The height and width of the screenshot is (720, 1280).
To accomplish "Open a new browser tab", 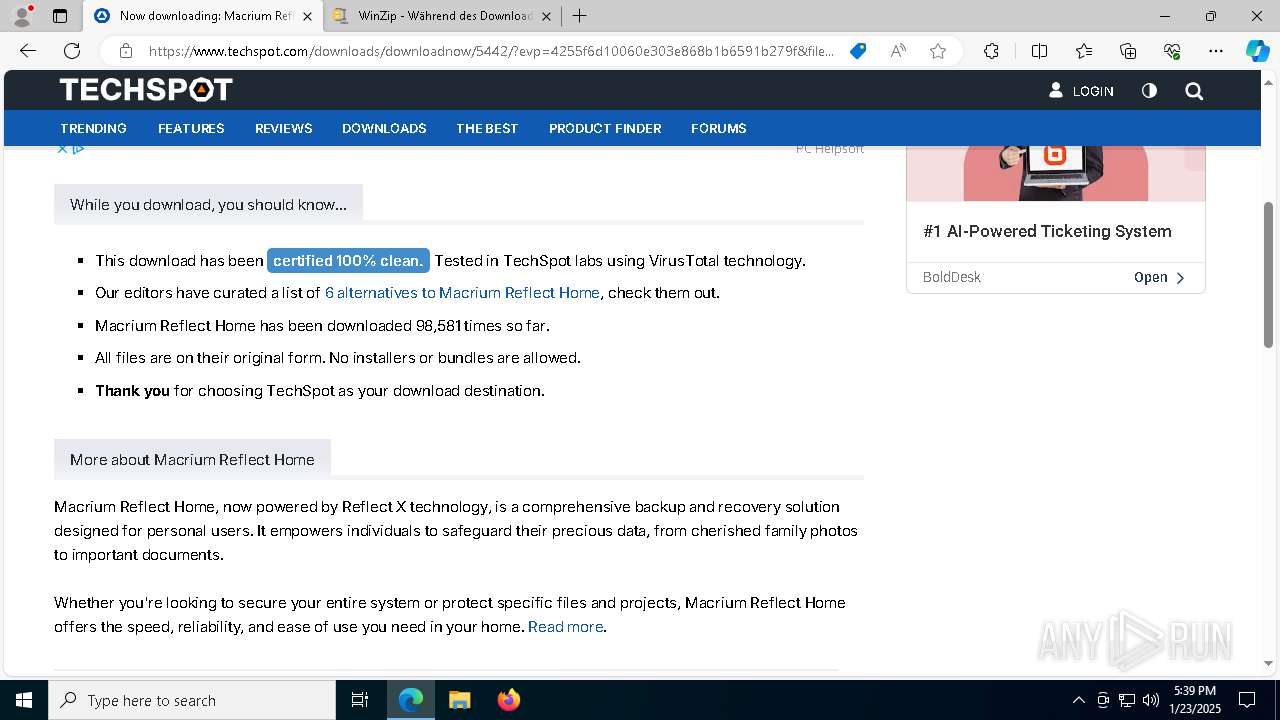I will click(x=579, y=16).
